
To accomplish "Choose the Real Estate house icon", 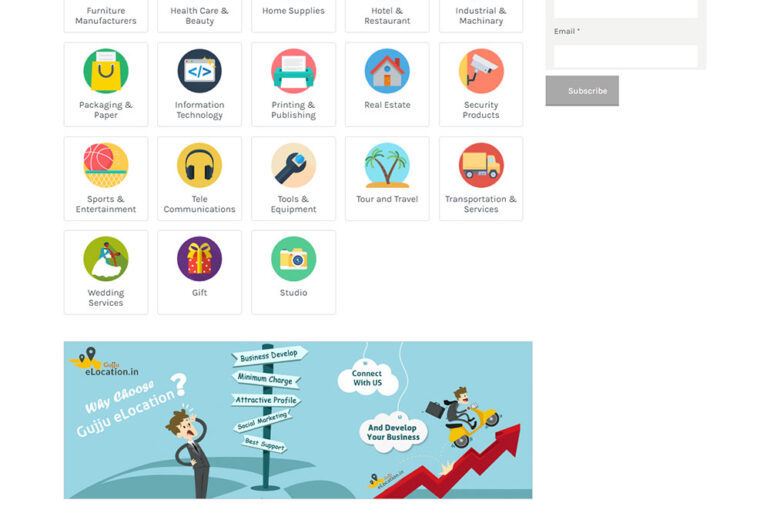I will point(387,71).
